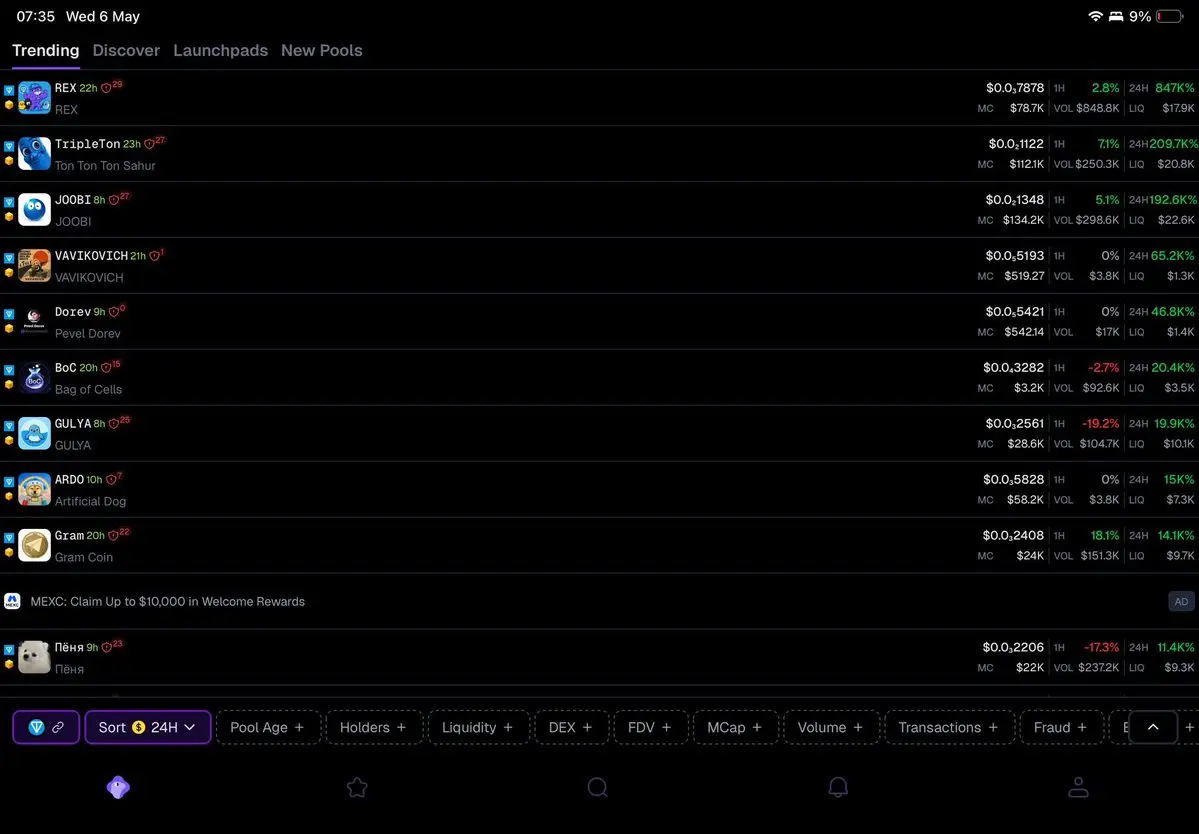Open MEXC Welcome Rewards ad link
This screenshot has width=1199, height=834.
pos(167,602)
